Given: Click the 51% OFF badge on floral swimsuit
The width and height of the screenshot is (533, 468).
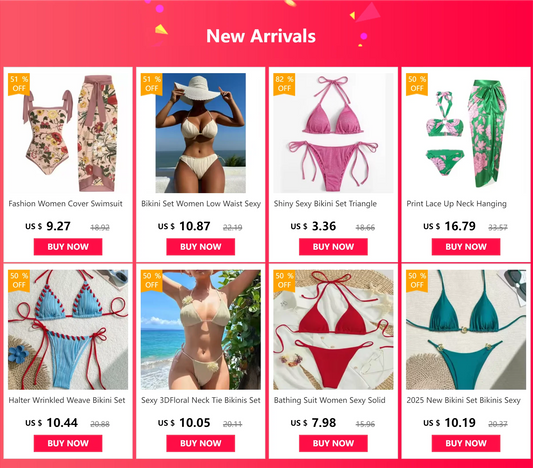Looking at the screenshot, I should 19,84.
